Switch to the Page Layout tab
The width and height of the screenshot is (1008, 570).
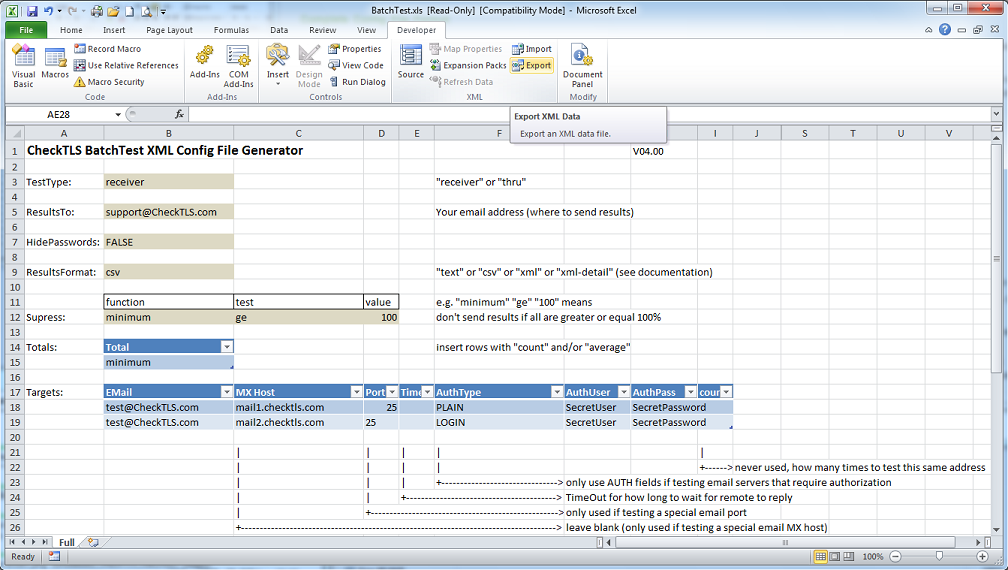(x=169, y=30)
